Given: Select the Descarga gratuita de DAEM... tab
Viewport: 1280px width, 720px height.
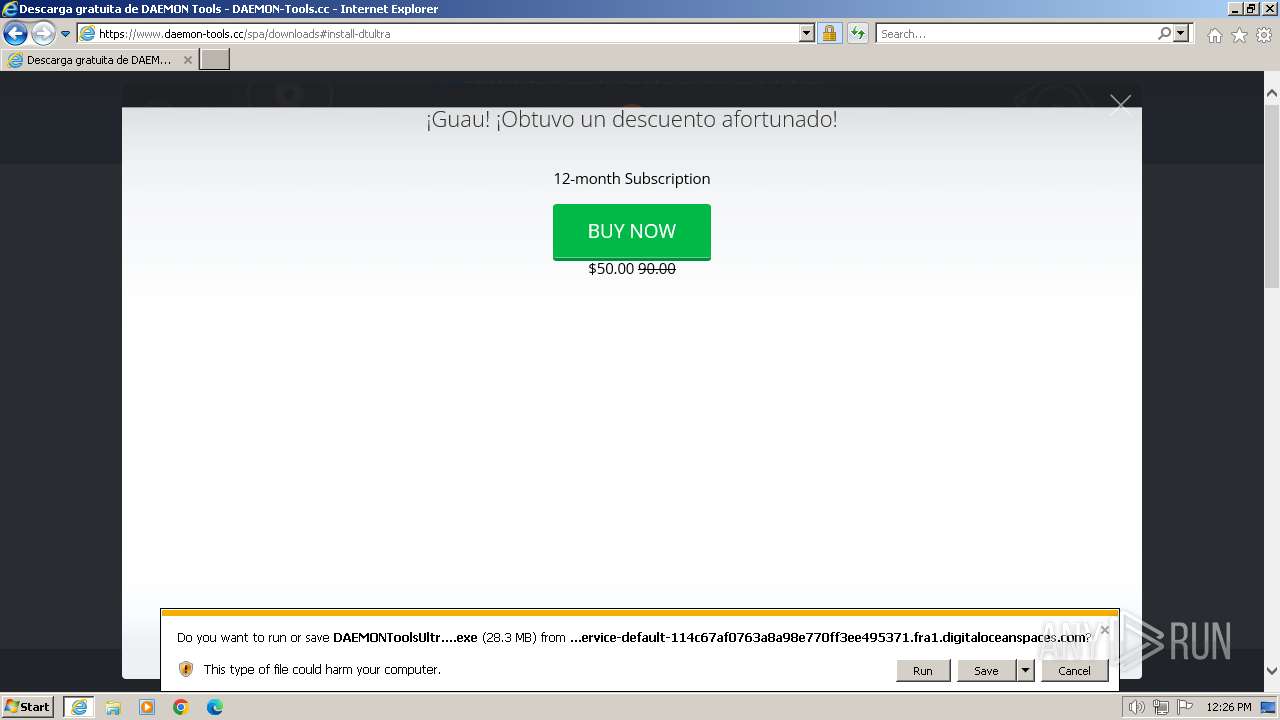Looking at the screenshot, I should [98, 60].
